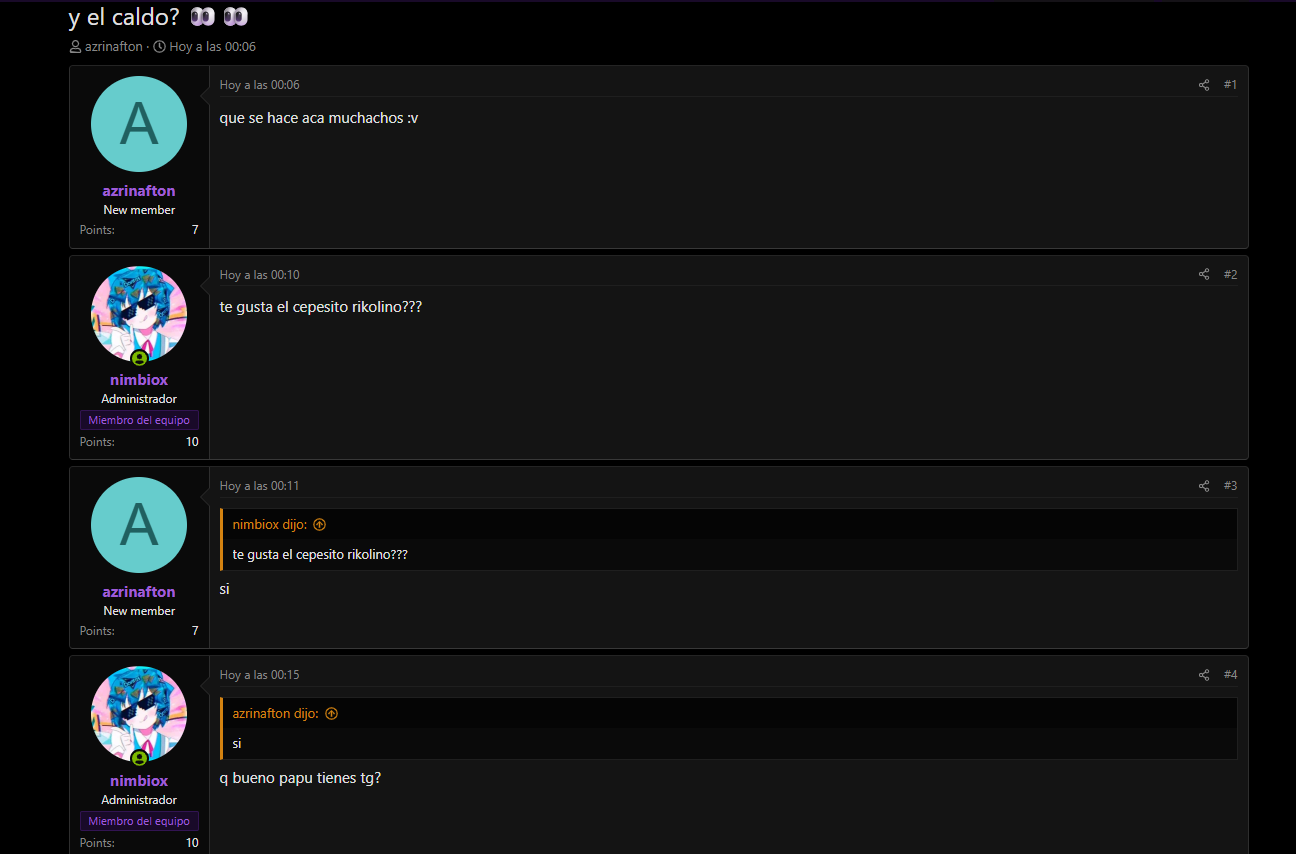Open post #3 permalink number
The width and height of the screenshot is (1296, 854).
click(x=1230, y=486)
